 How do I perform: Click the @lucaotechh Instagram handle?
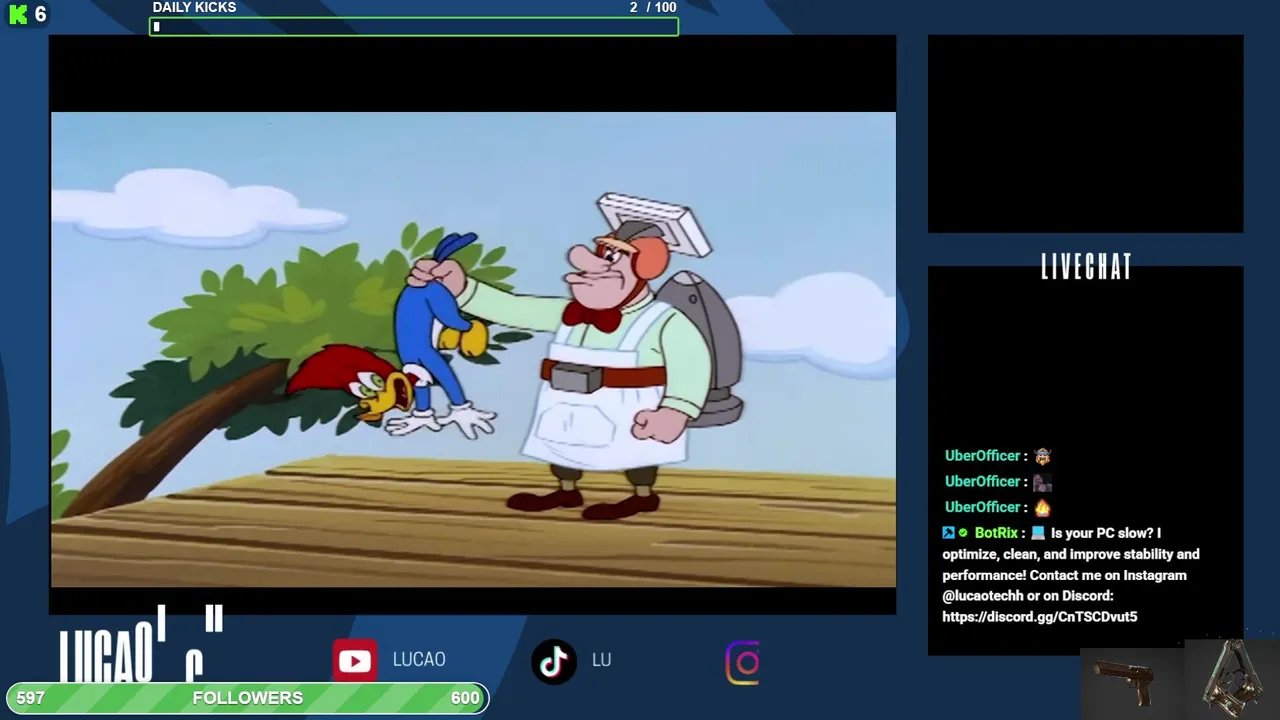coord(983,596)
